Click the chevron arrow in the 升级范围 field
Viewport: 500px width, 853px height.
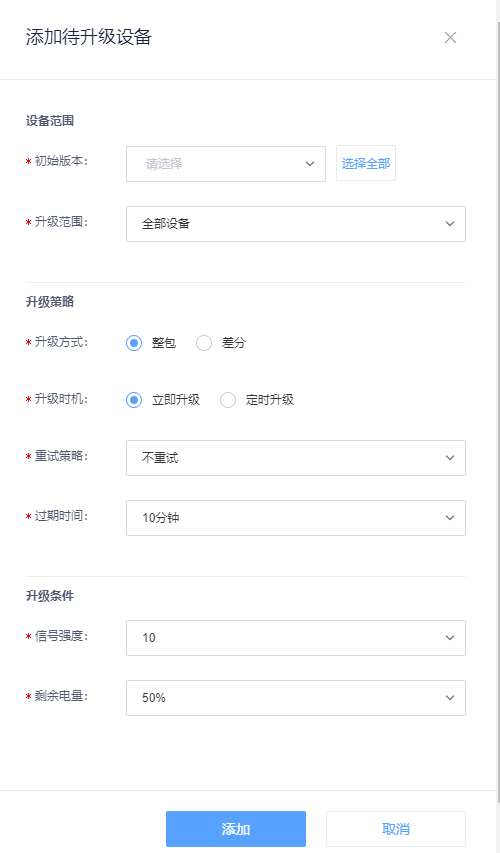tap(449, 224)
